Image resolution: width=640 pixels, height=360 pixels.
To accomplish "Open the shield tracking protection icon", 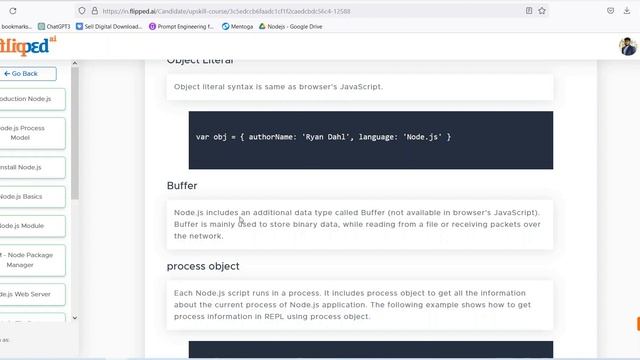I will point(82,11).
